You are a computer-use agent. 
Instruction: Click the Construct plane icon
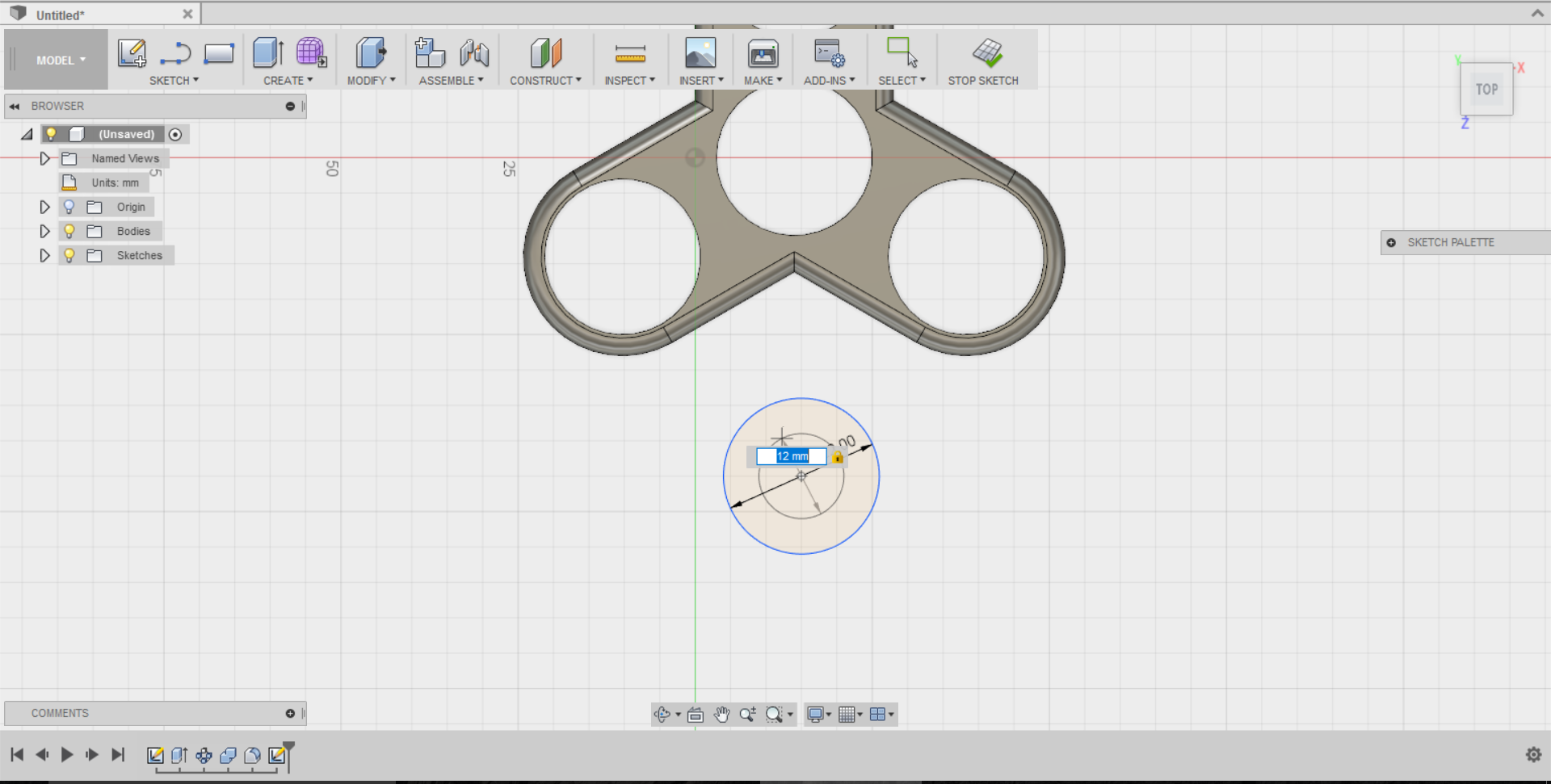[546, 53]
